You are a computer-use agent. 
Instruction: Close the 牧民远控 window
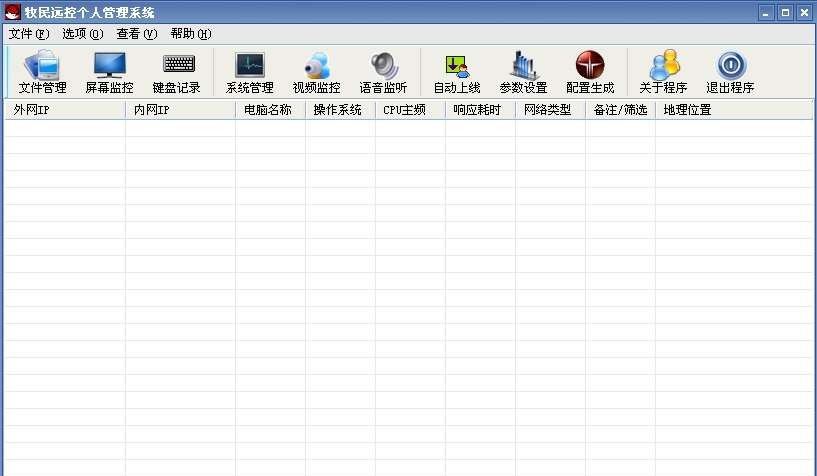click(x=804, y=13)
